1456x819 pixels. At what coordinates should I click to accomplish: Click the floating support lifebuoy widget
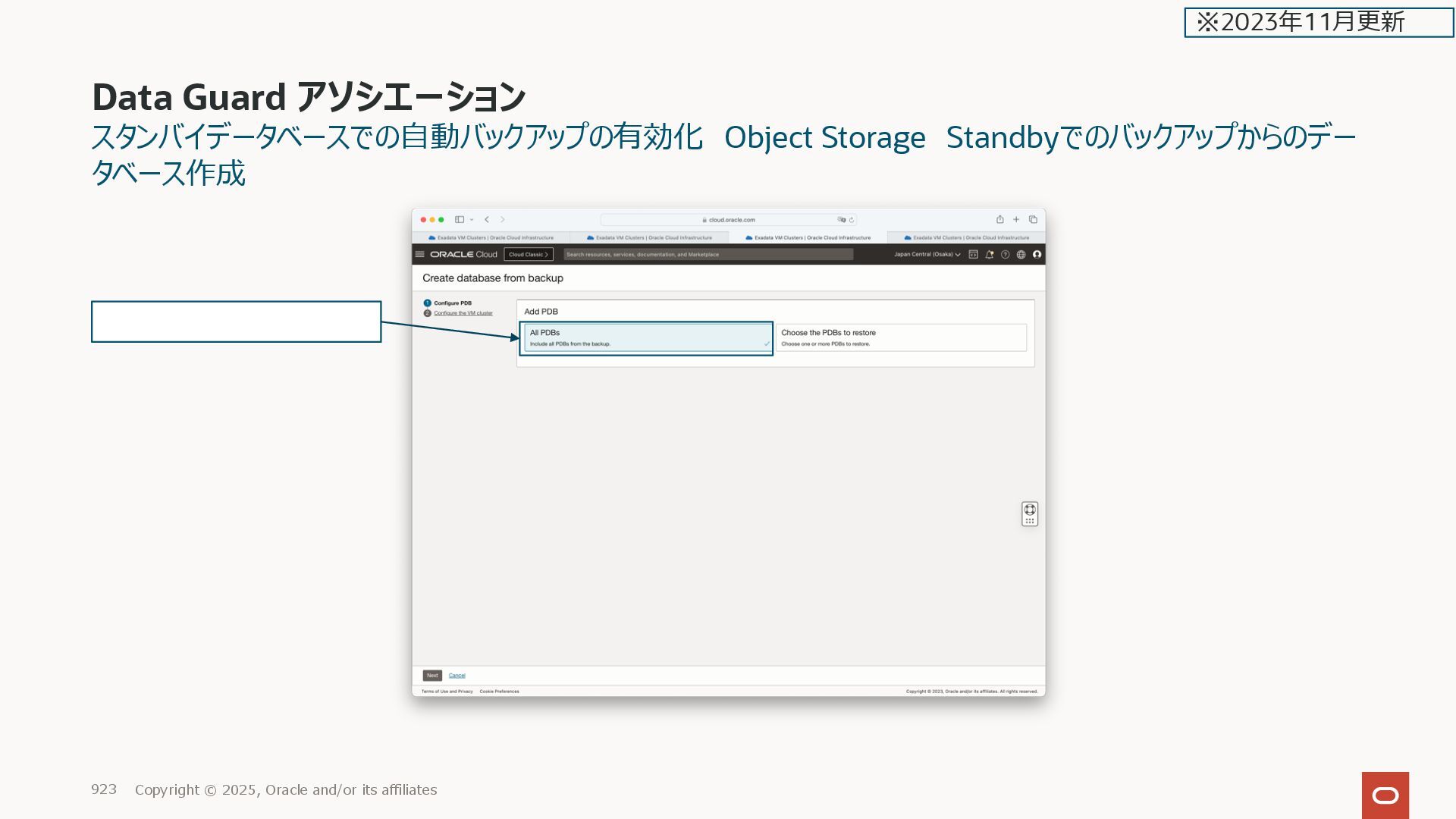tap(1029, 510)
